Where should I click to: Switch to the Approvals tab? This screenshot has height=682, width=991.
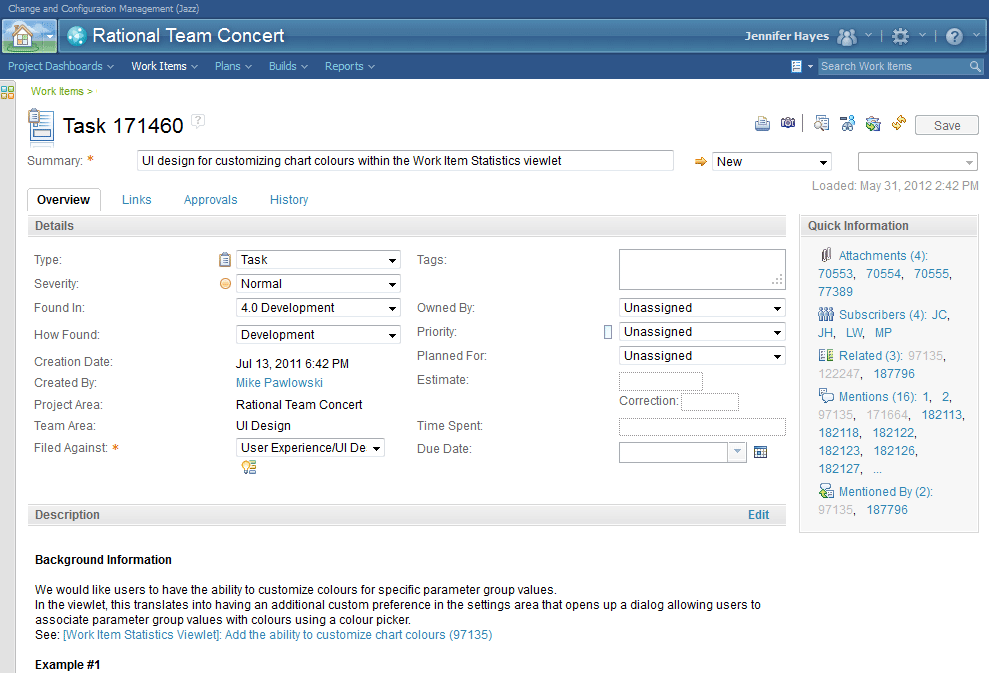(x=210, y=200)
